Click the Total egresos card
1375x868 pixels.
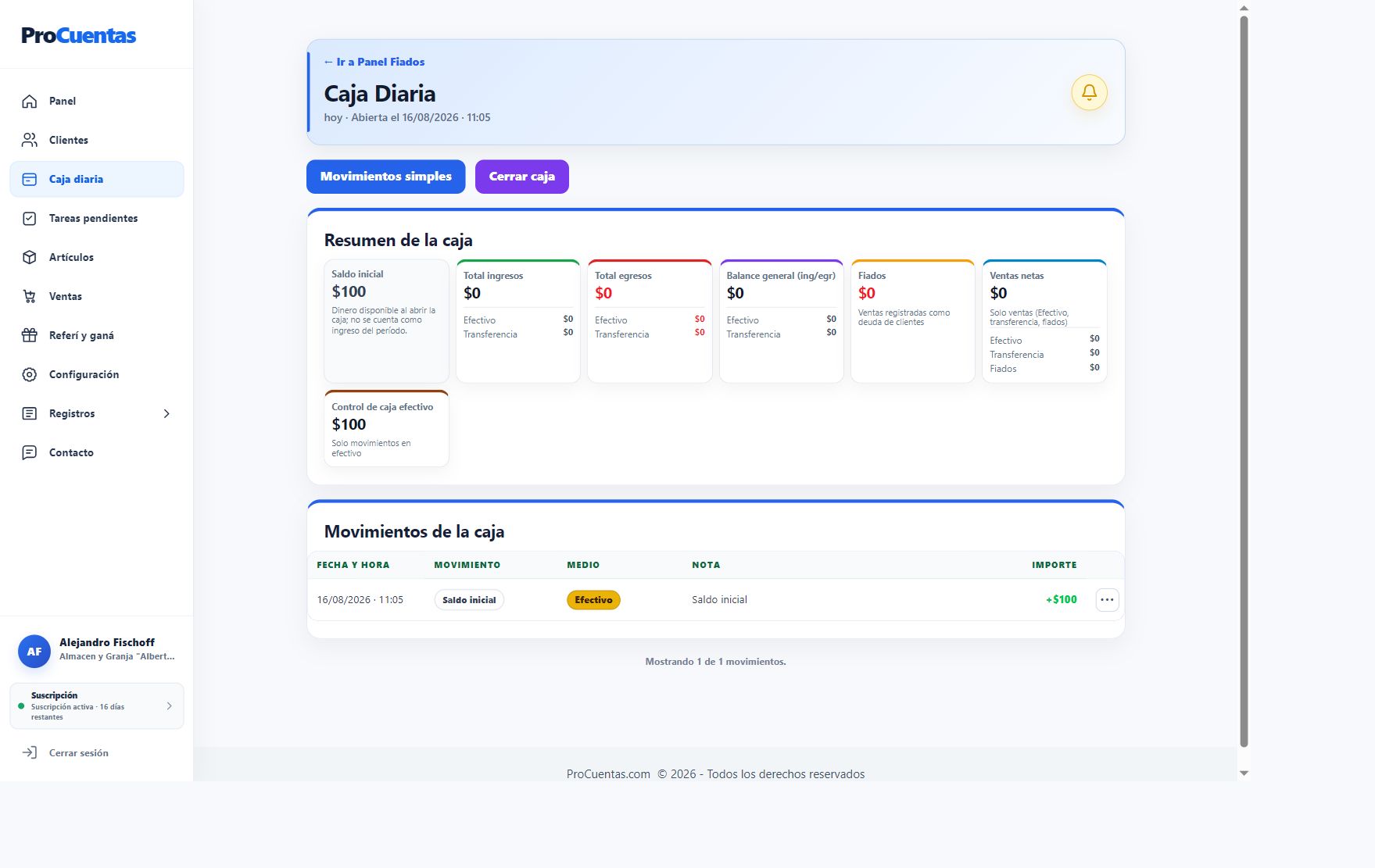pyautogui.click(x=650, y=321)
